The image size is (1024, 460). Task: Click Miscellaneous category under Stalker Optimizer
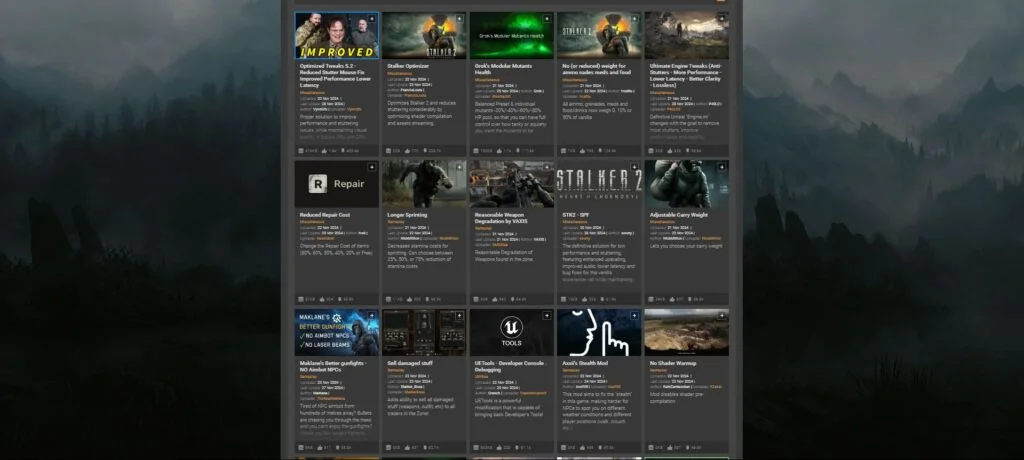(399, 74)
